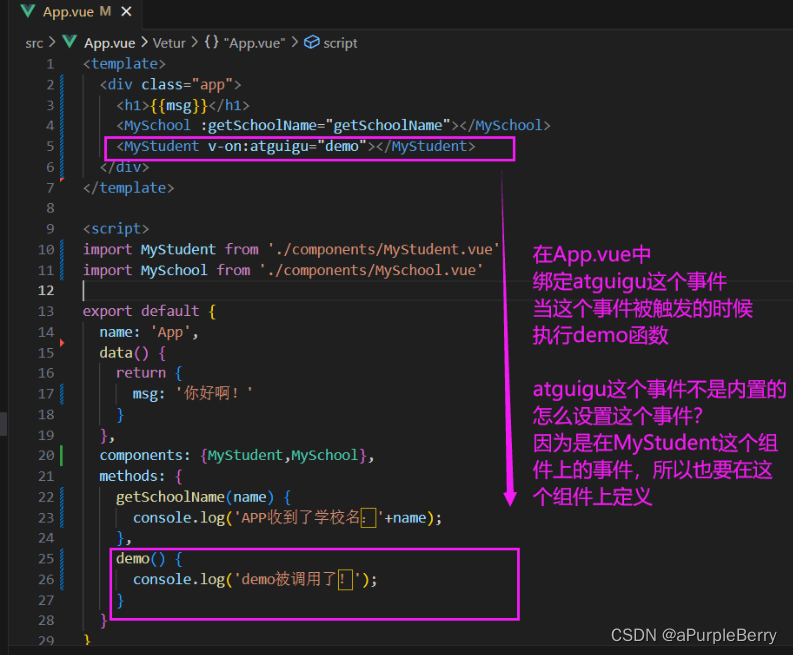Click the return keyword on line 16
793x655 pixels.
click(x=141, y=373)
